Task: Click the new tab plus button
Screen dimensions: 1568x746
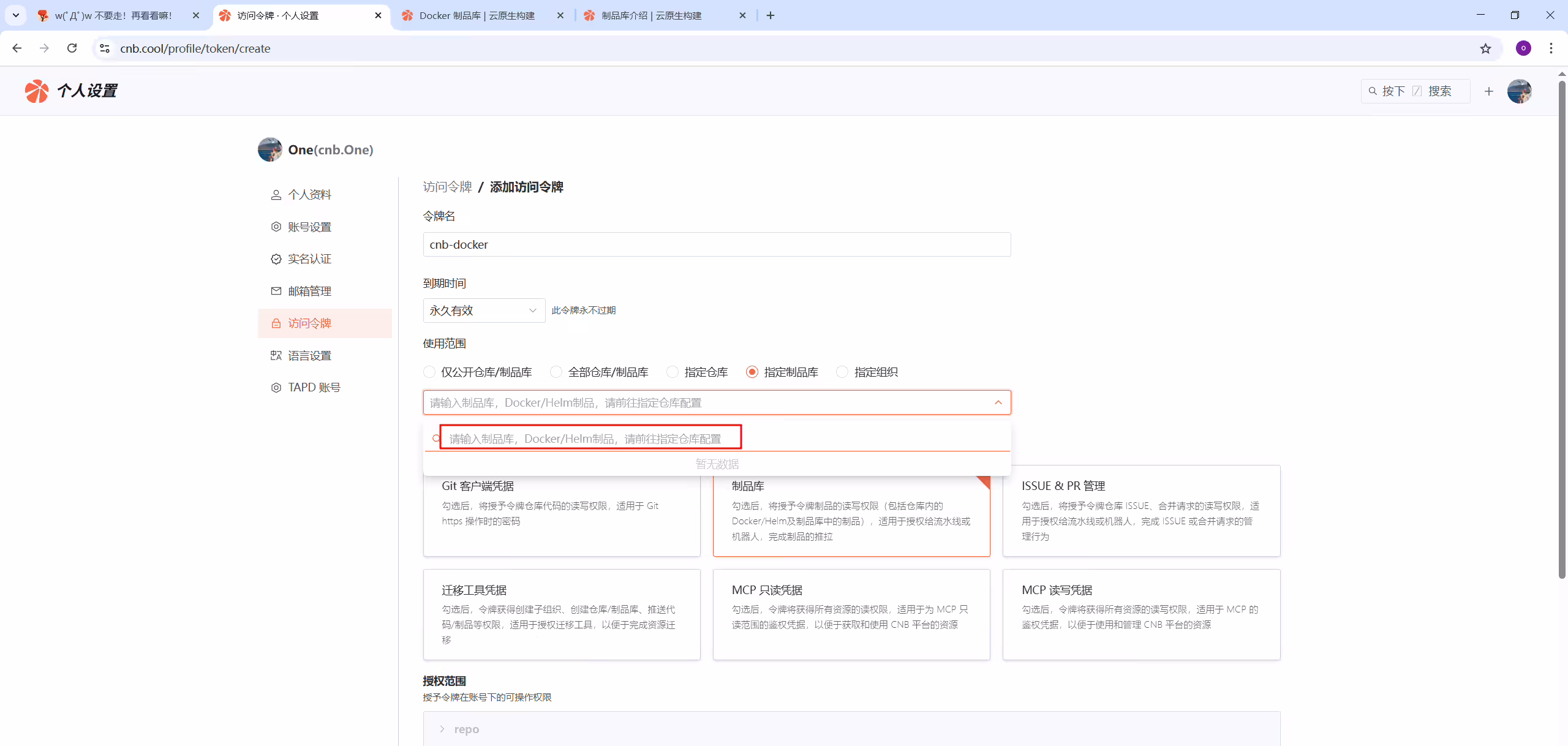Action: 771,15
